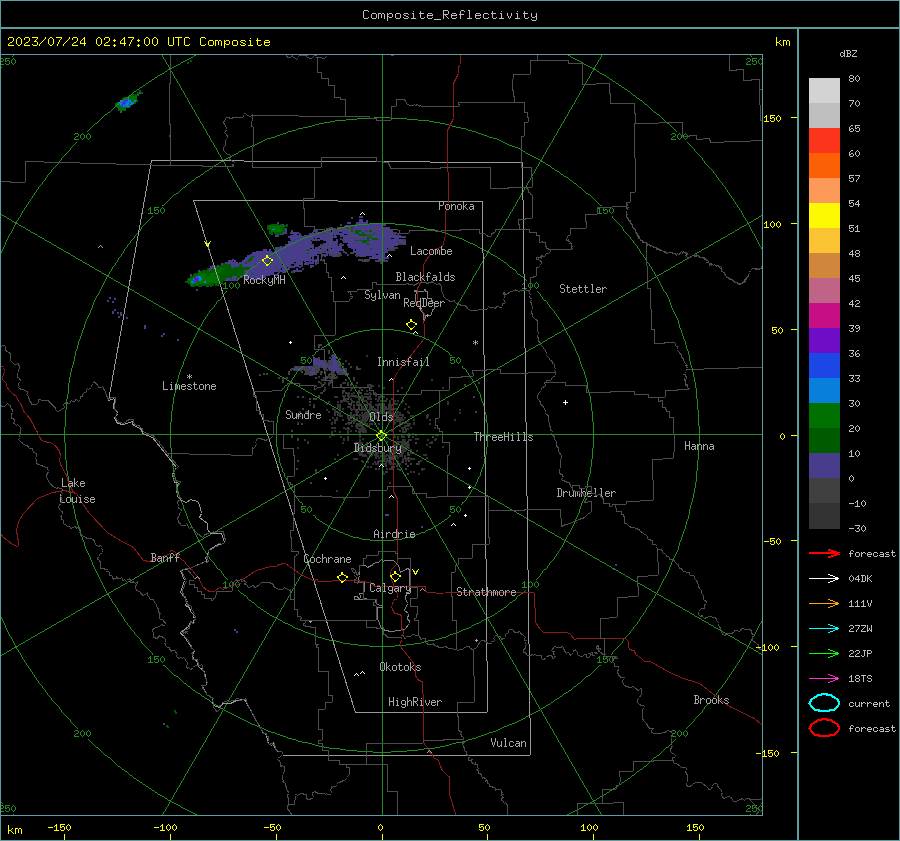Click the Lacombe city label

[x=431, y=251]
